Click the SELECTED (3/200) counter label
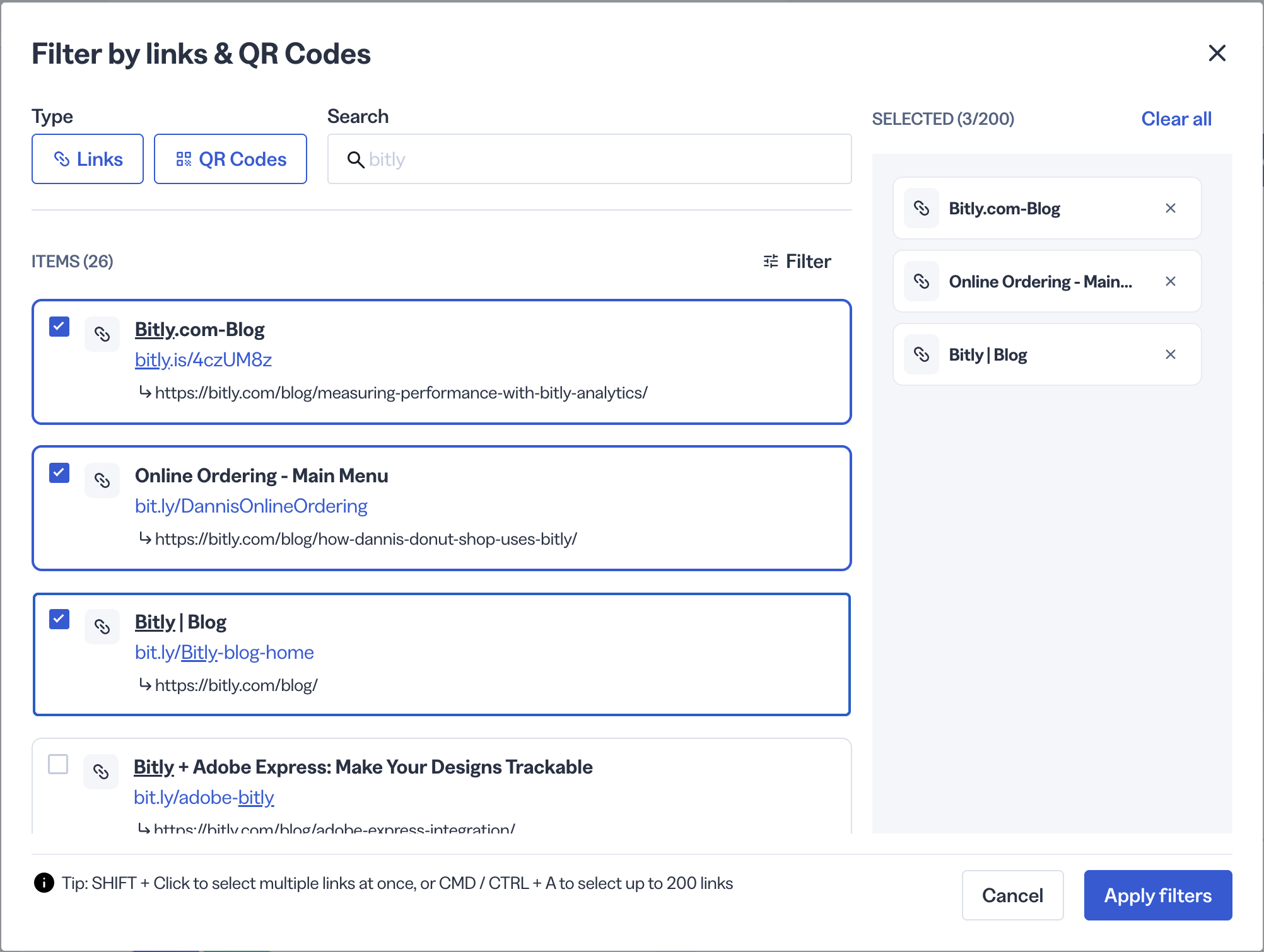 coord(943,119)
